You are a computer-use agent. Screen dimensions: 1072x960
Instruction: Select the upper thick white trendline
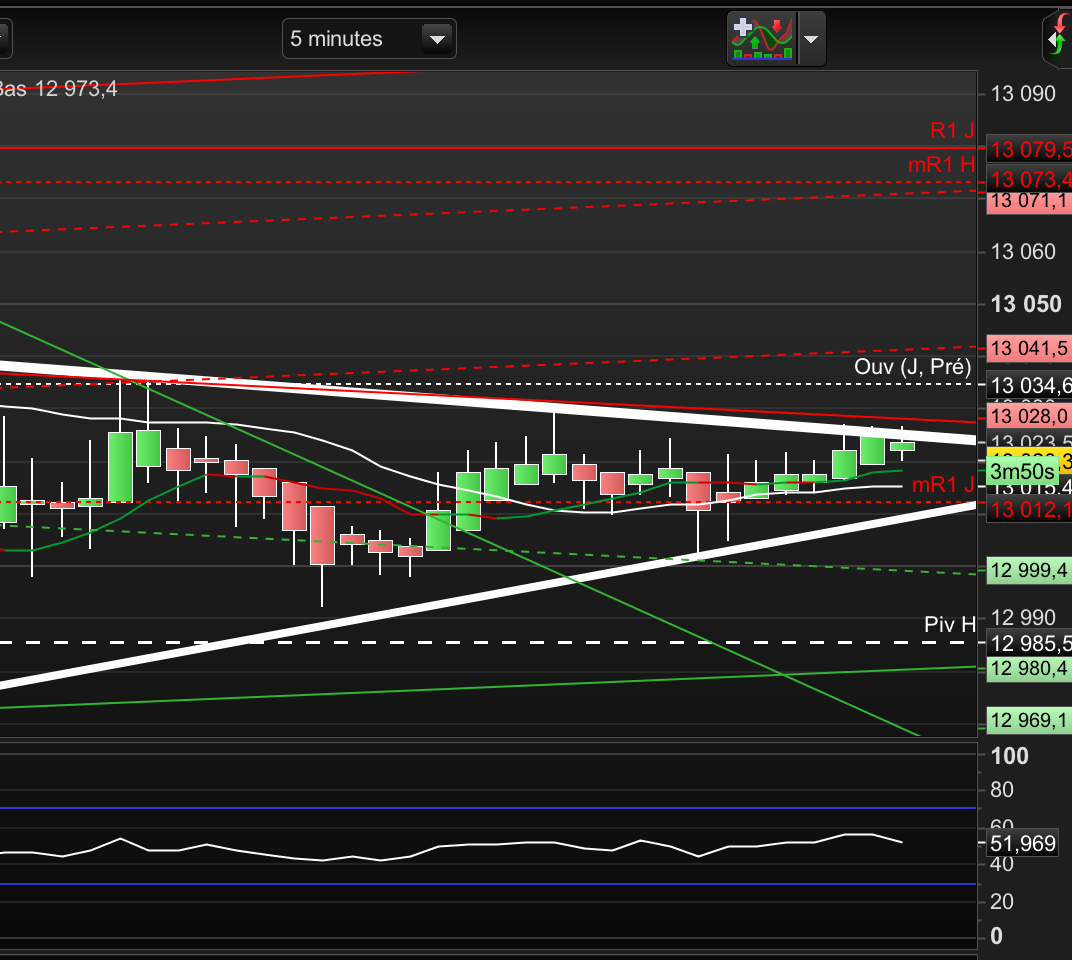488,401
